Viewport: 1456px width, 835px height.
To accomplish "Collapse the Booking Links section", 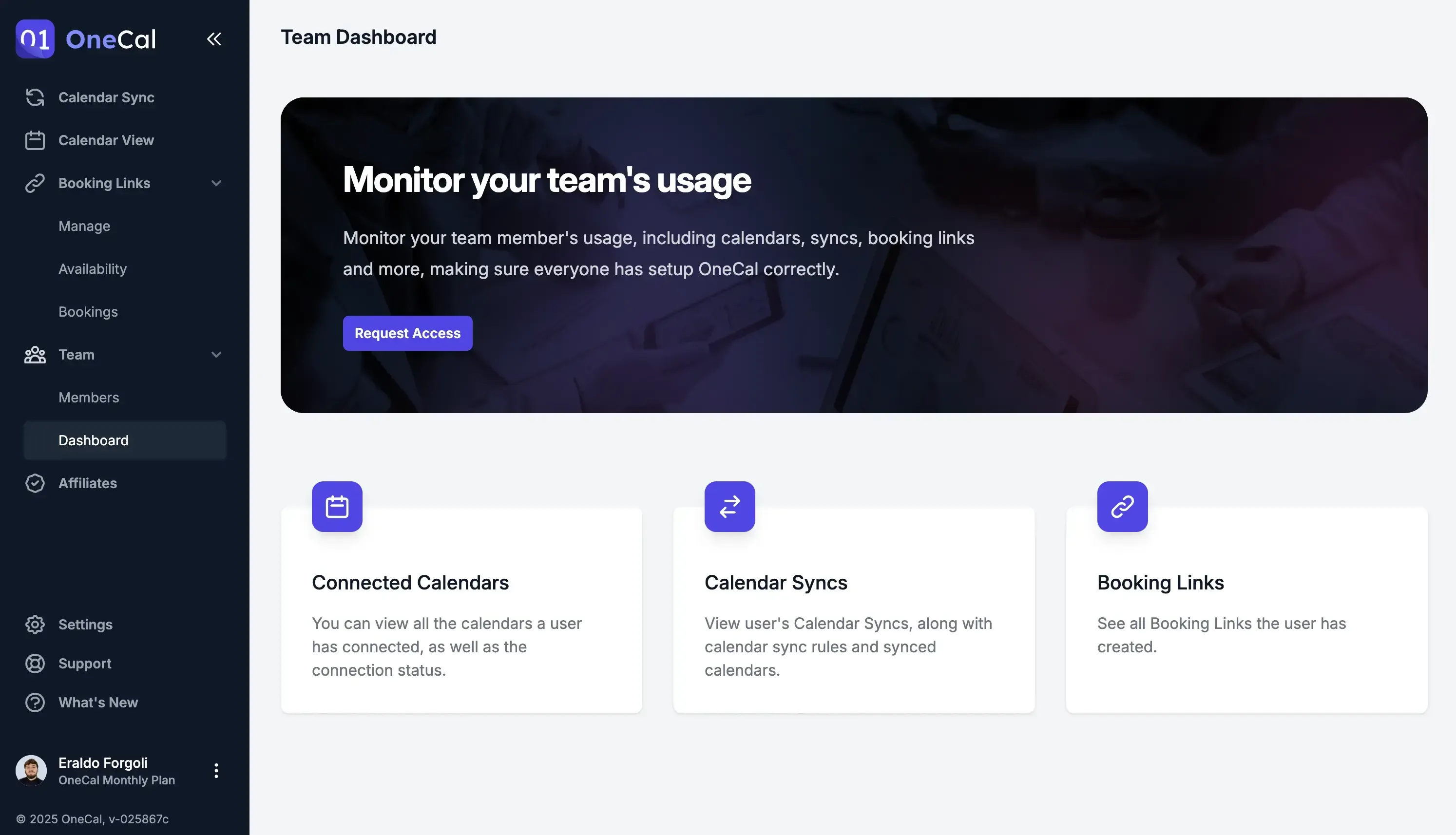I will [x=216, y=183].
